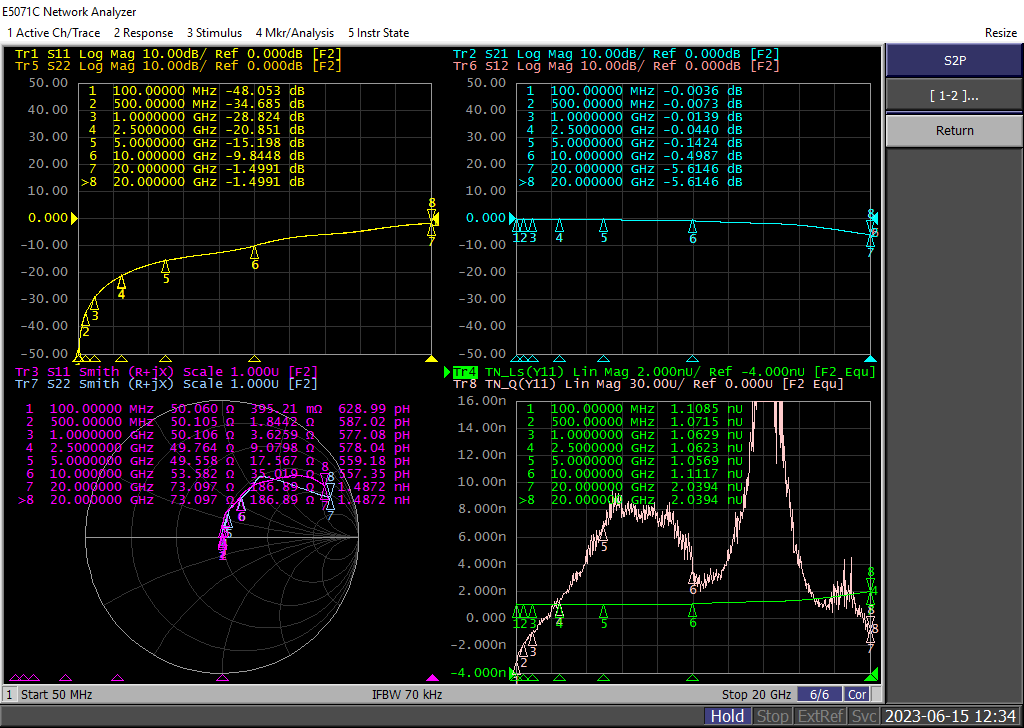
Task: Click marker 5 on the cyan S21 trace
Action: (603, 229)
